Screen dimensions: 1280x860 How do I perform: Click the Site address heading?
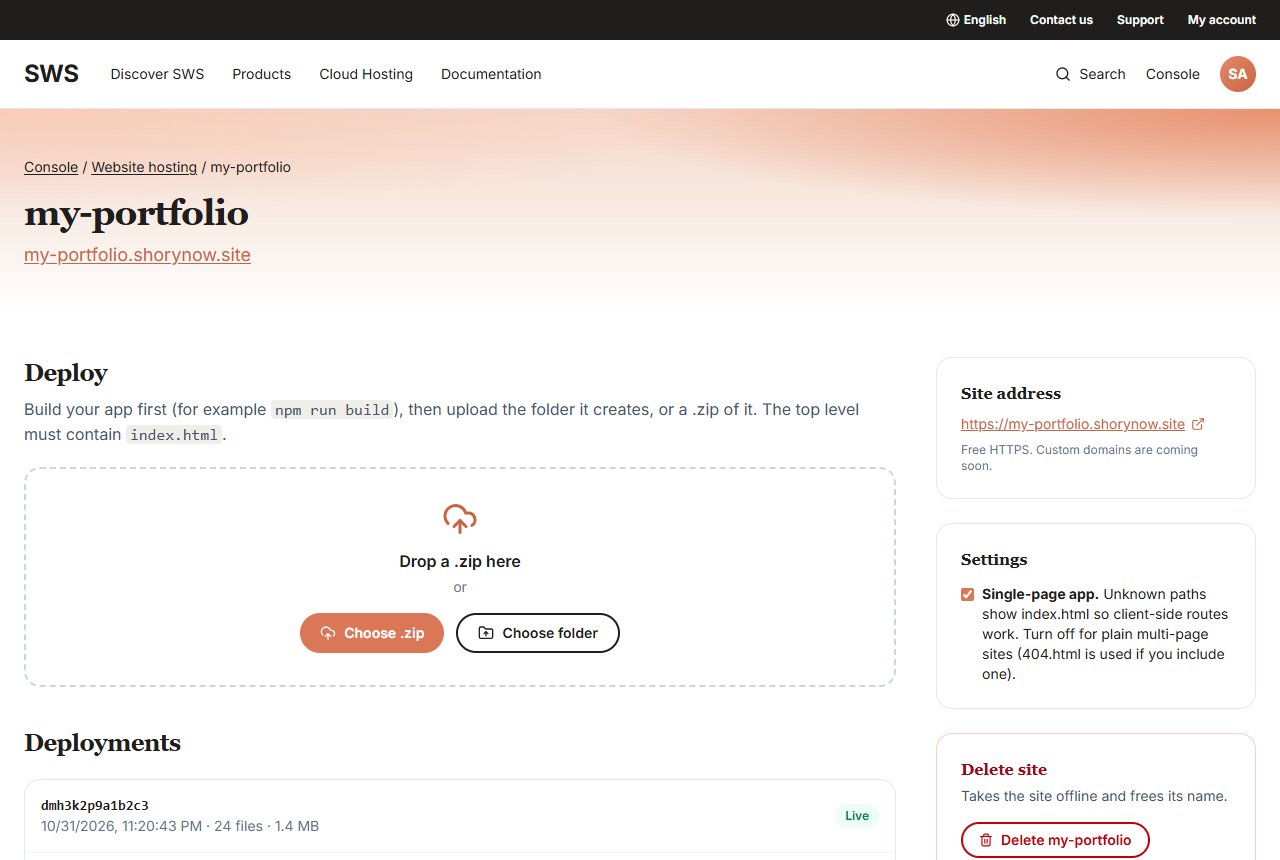[x=1011, y=393]
